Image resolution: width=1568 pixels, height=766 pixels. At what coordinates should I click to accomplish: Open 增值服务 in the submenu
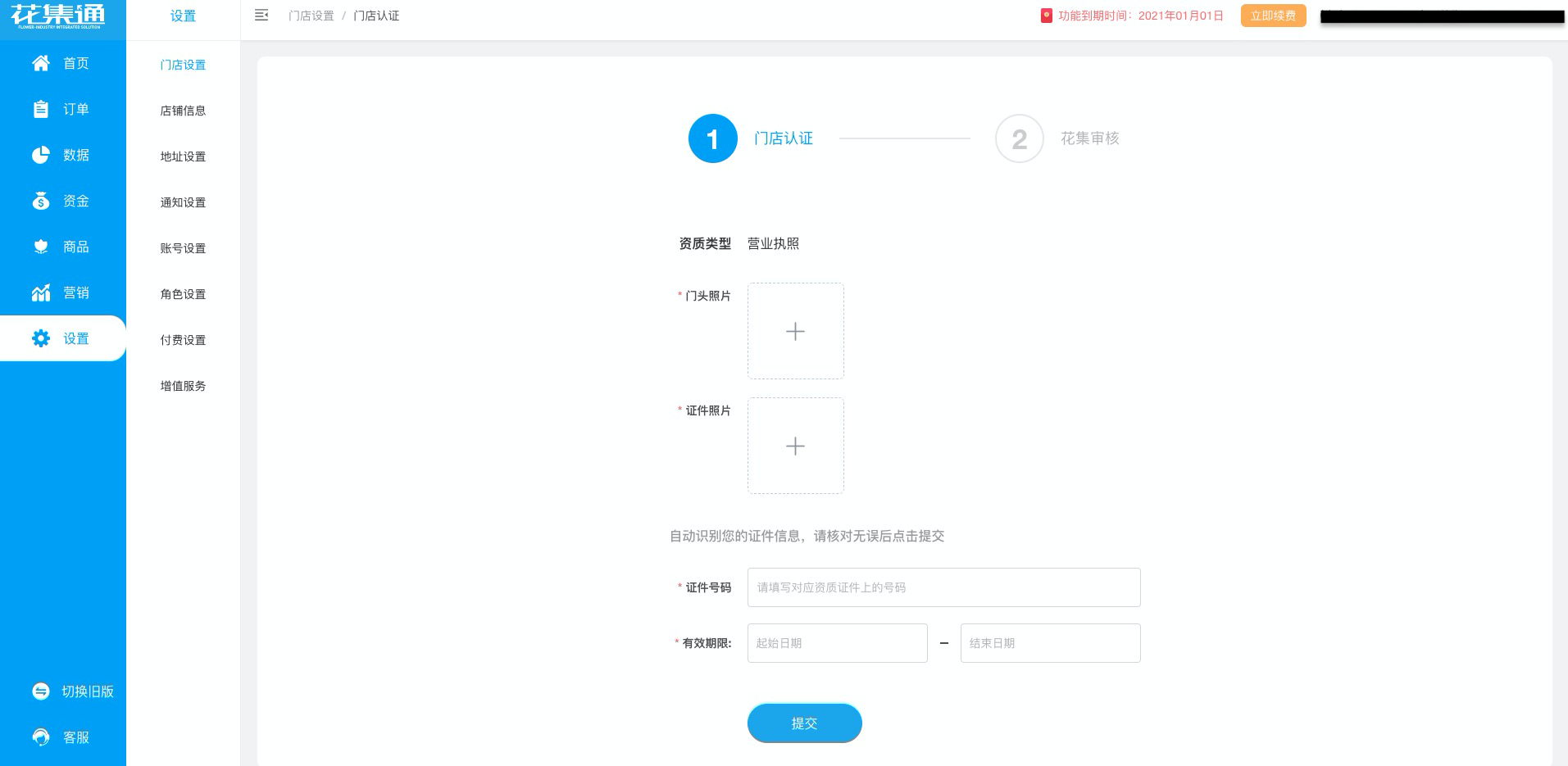click(x=183, y=386)
